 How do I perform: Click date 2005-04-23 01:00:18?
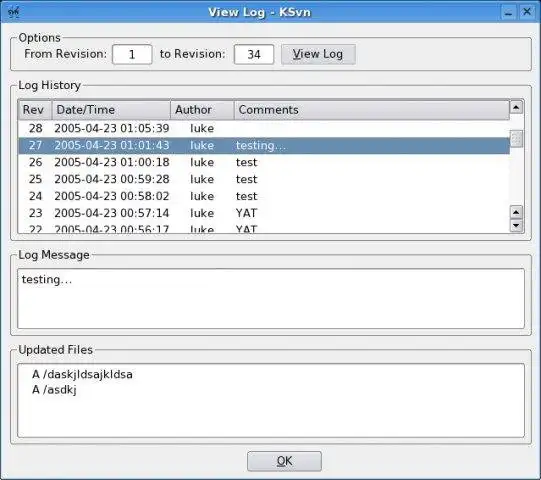(x=112, y=162)
